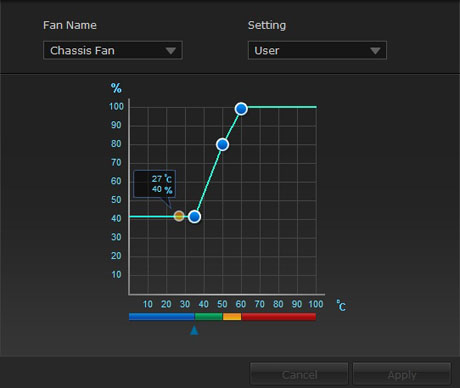
Task: Click the 27 °C 40 % tooltip
Action: pos(155,184)
